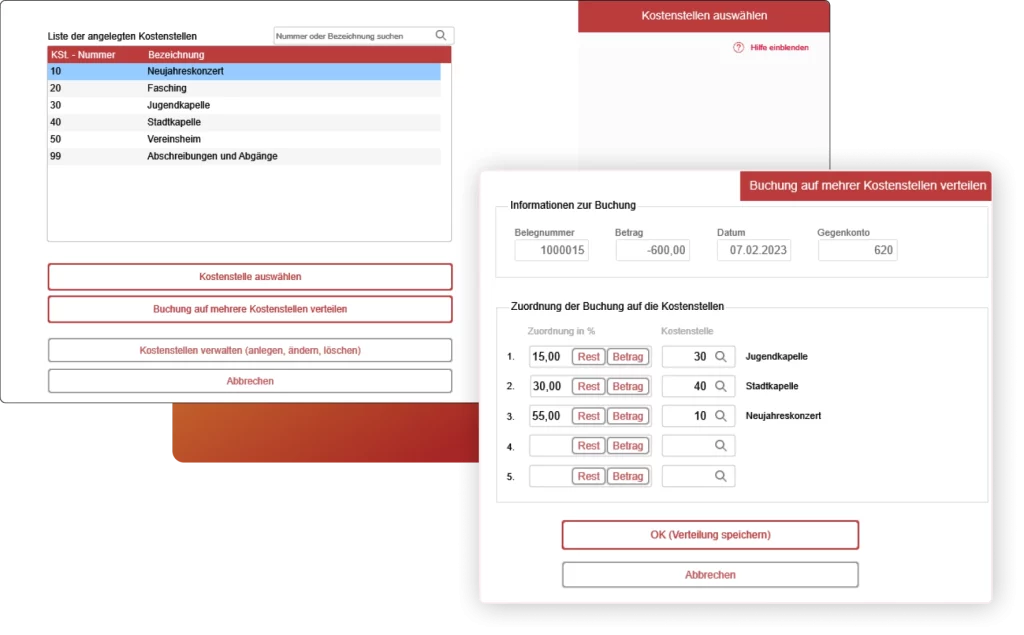
Task: Click the Buchung auf mehrer Kostenstellen verteilen banner
Action: pyautogui.click(x=866, y=186)
